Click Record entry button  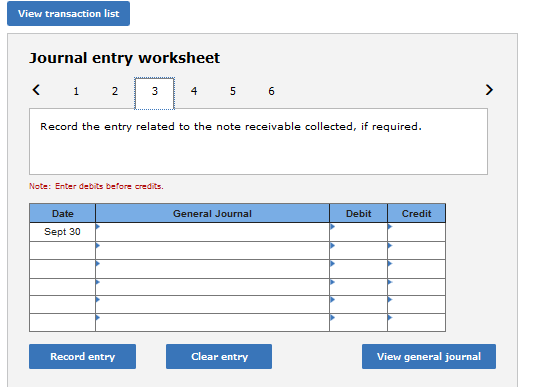(x=82, y=356)
